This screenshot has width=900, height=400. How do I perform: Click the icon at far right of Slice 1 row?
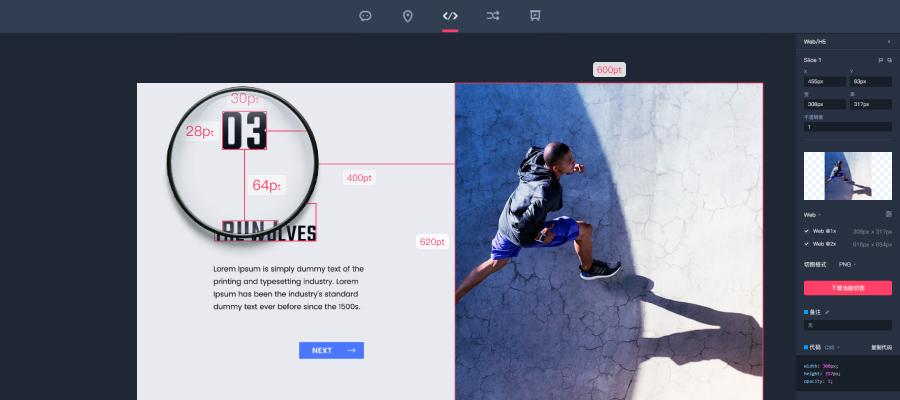(x=889, y=60)
